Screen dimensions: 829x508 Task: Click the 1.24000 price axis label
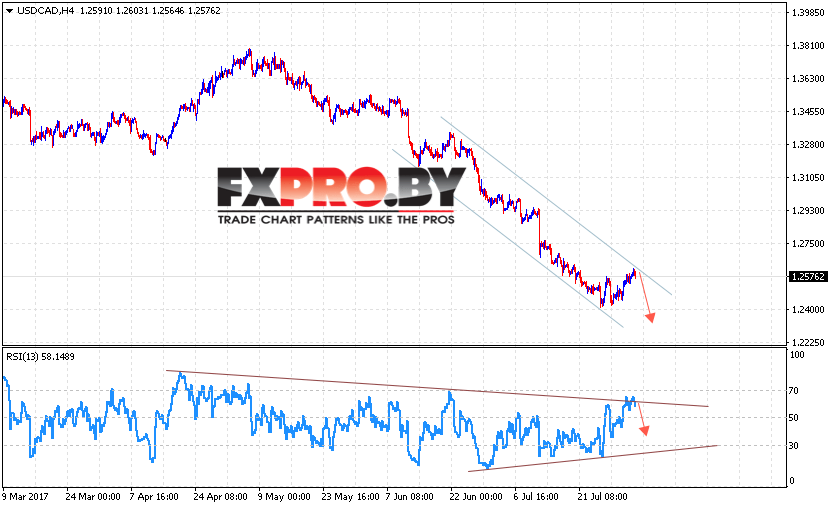click(x=808, y=310)
